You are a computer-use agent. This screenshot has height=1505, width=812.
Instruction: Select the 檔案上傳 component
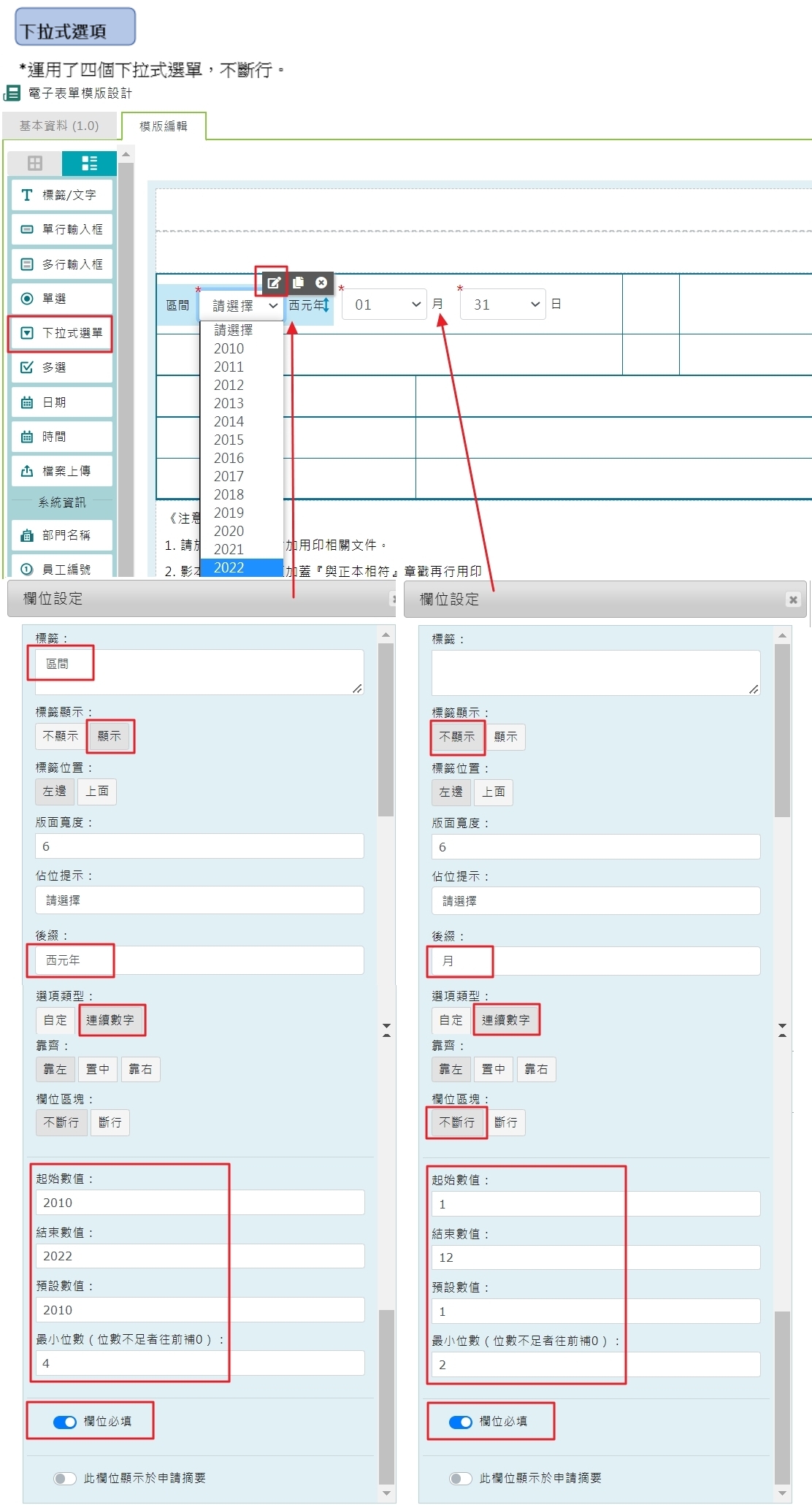tap(62, 471)
